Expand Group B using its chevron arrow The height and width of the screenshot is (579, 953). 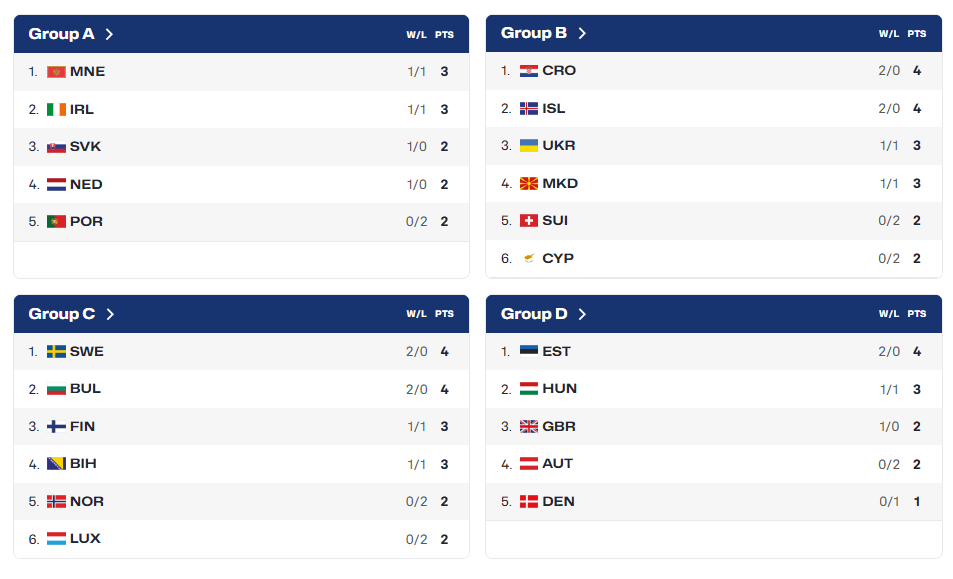(582, 33)
